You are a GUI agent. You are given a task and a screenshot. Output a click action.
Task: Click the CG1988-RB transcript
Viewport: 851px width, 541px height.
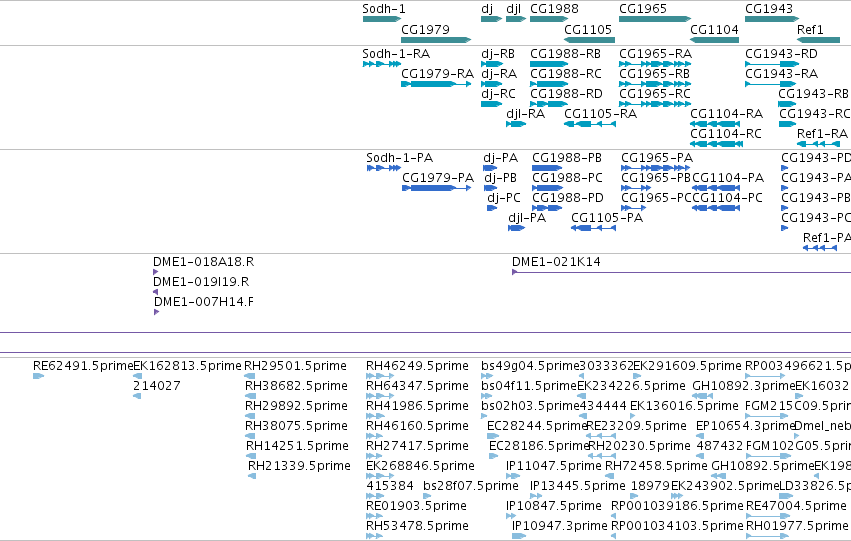pyautogui.click(x=566, y=54)
